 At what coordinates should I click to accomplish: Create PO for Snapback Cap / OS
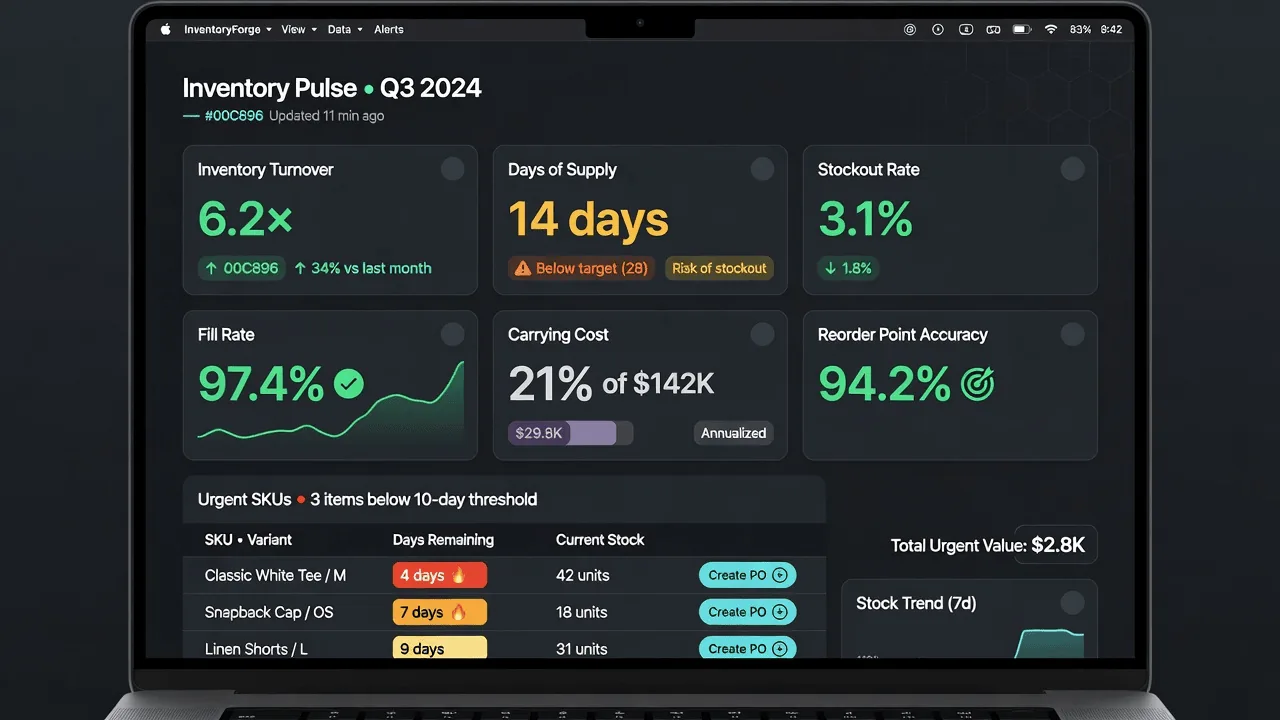click(747, 612)
